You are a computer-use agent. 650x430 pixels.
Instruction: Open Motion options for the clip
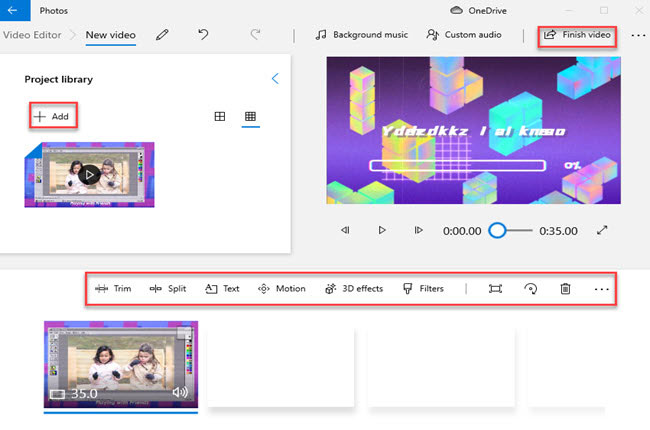coord(282,289)
